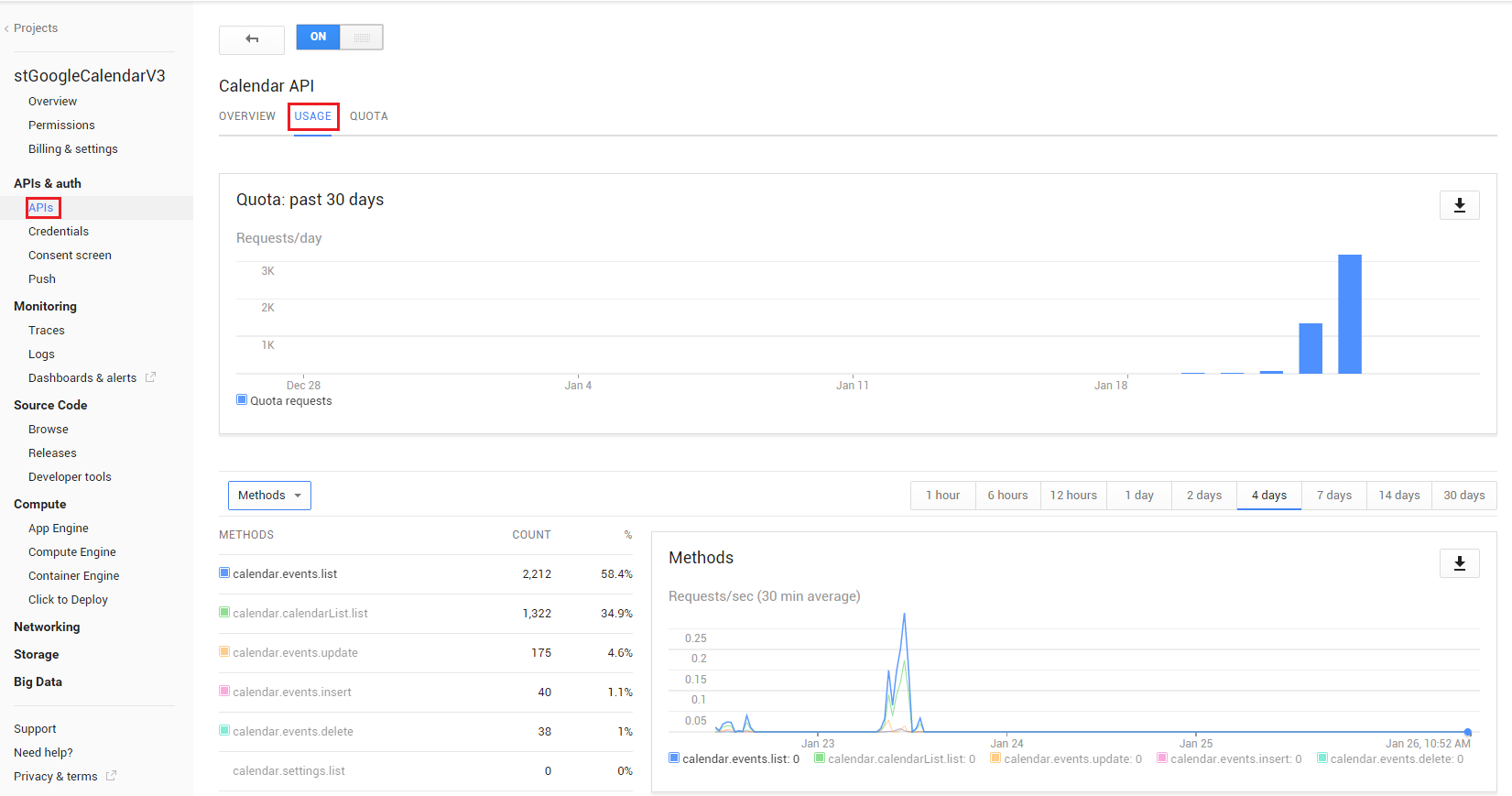Download the Methods chart data
The width and height of the screenshot is (1512, 796).
pyautogui.click(x=1460, y=563)
